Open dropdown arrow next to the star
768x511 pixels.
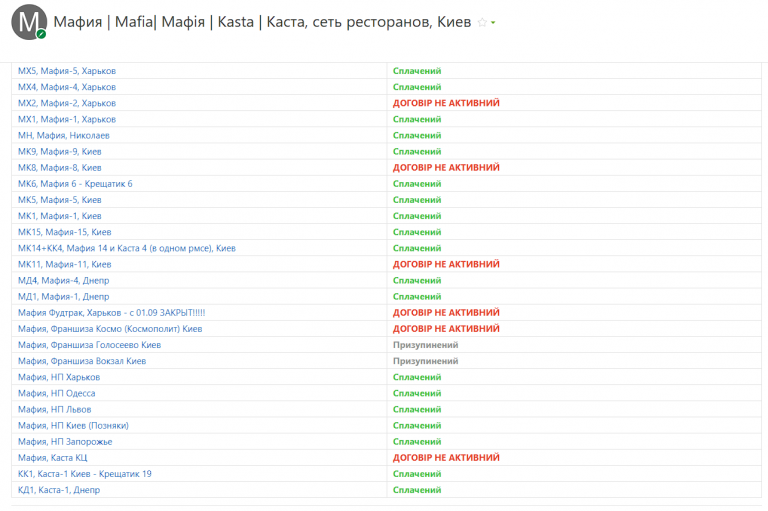coord(493,23)
